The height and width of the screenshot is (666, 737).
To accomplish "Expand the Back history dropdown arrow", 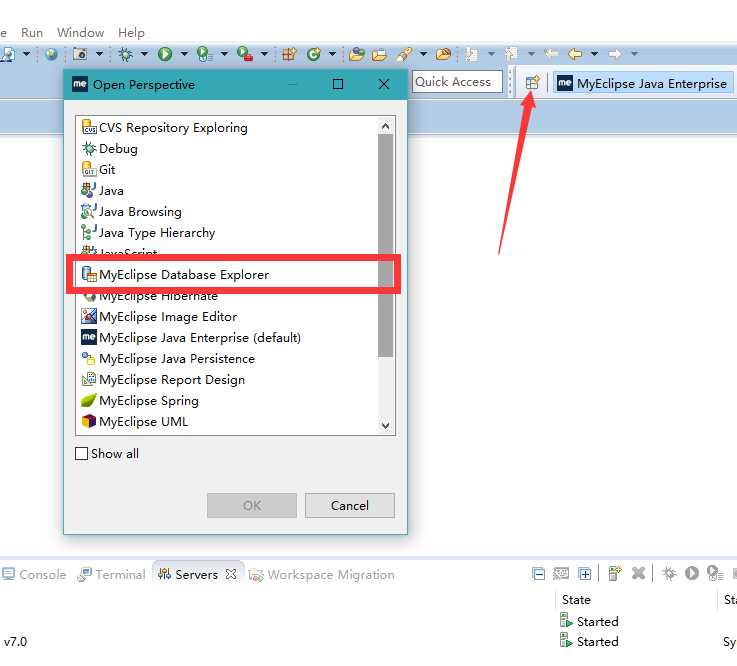I will tap(595, 54).
